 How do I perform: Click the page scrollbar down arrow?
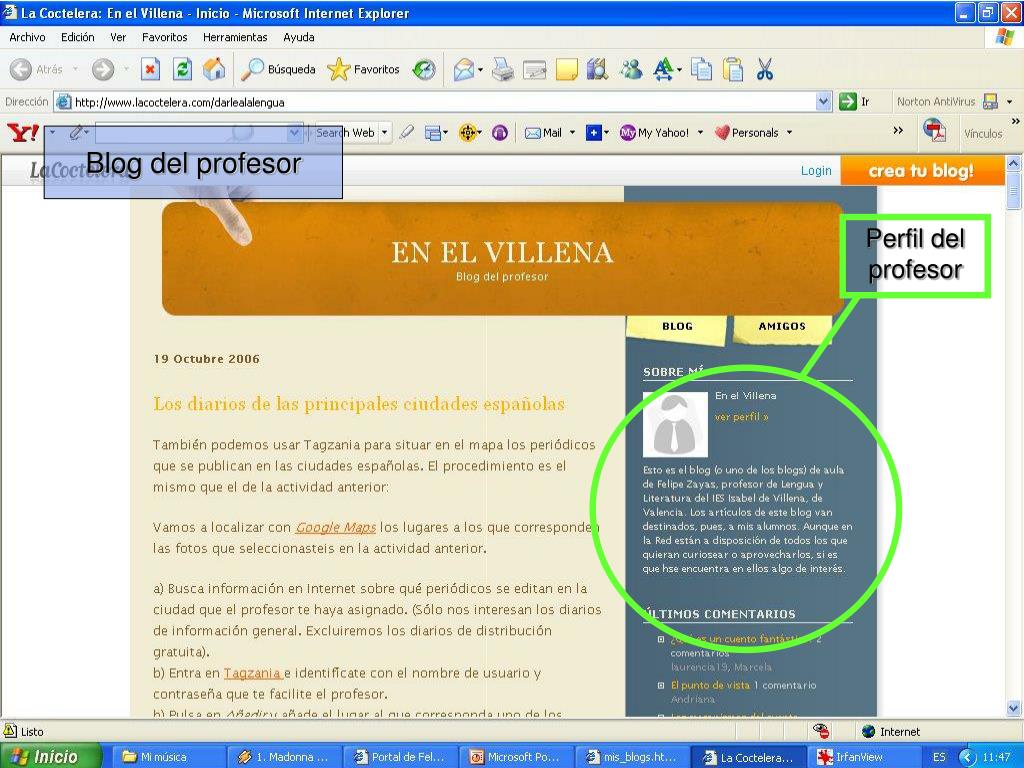[1014, 708]
